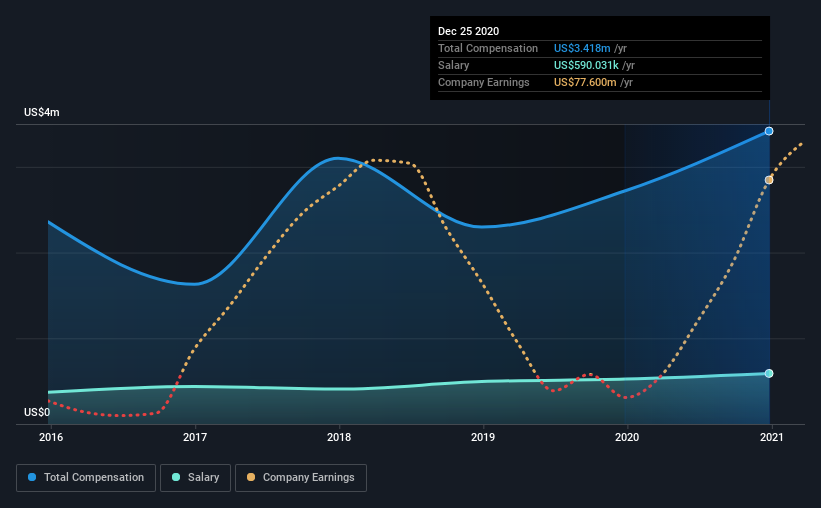Viewport: 821px width, 508px height.
Task: Click the US$0 y-axis label
Action: coord(37,412)
